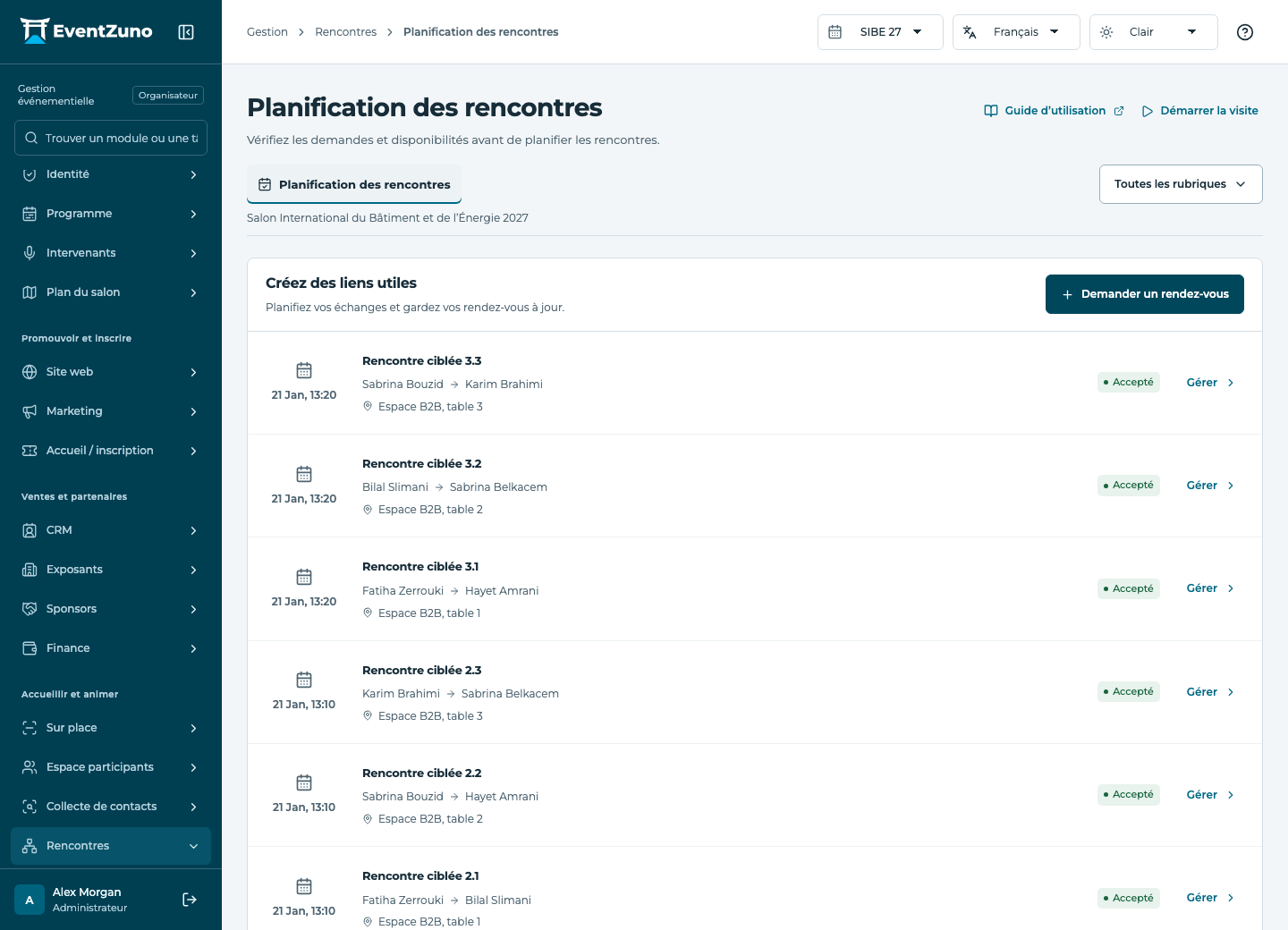
Task: Click the Intervenants microphone icon
Action: (x=30, y=253)
